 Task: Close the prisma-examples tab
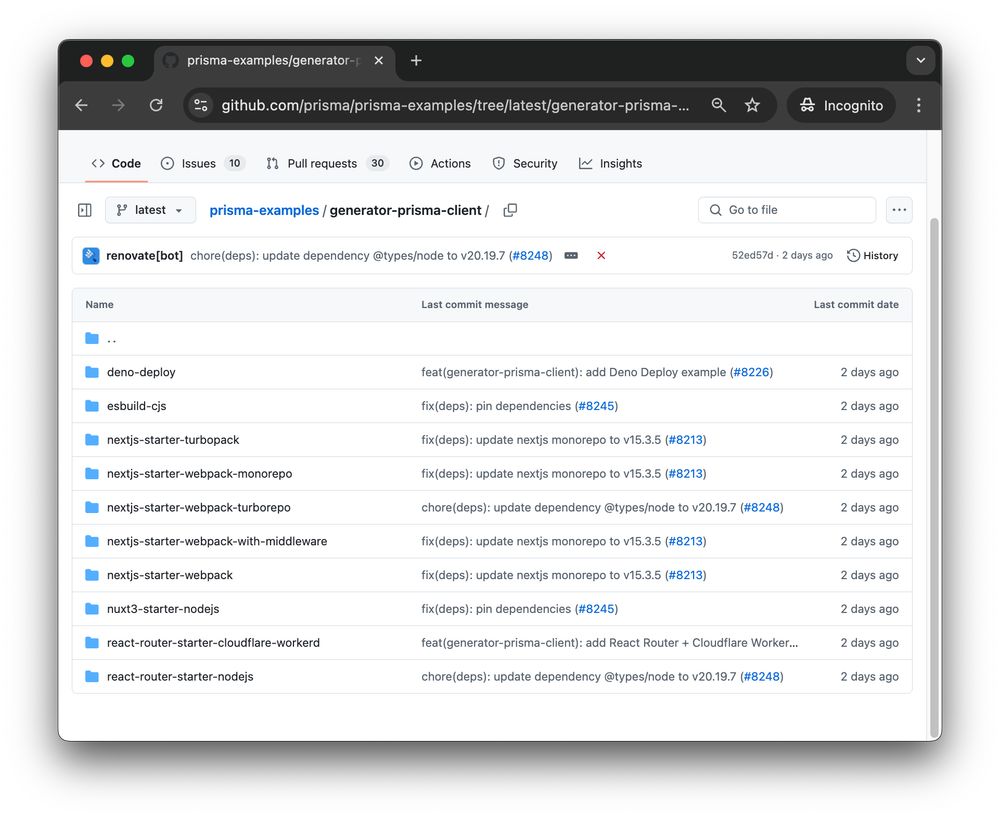(x=379, y=61)
